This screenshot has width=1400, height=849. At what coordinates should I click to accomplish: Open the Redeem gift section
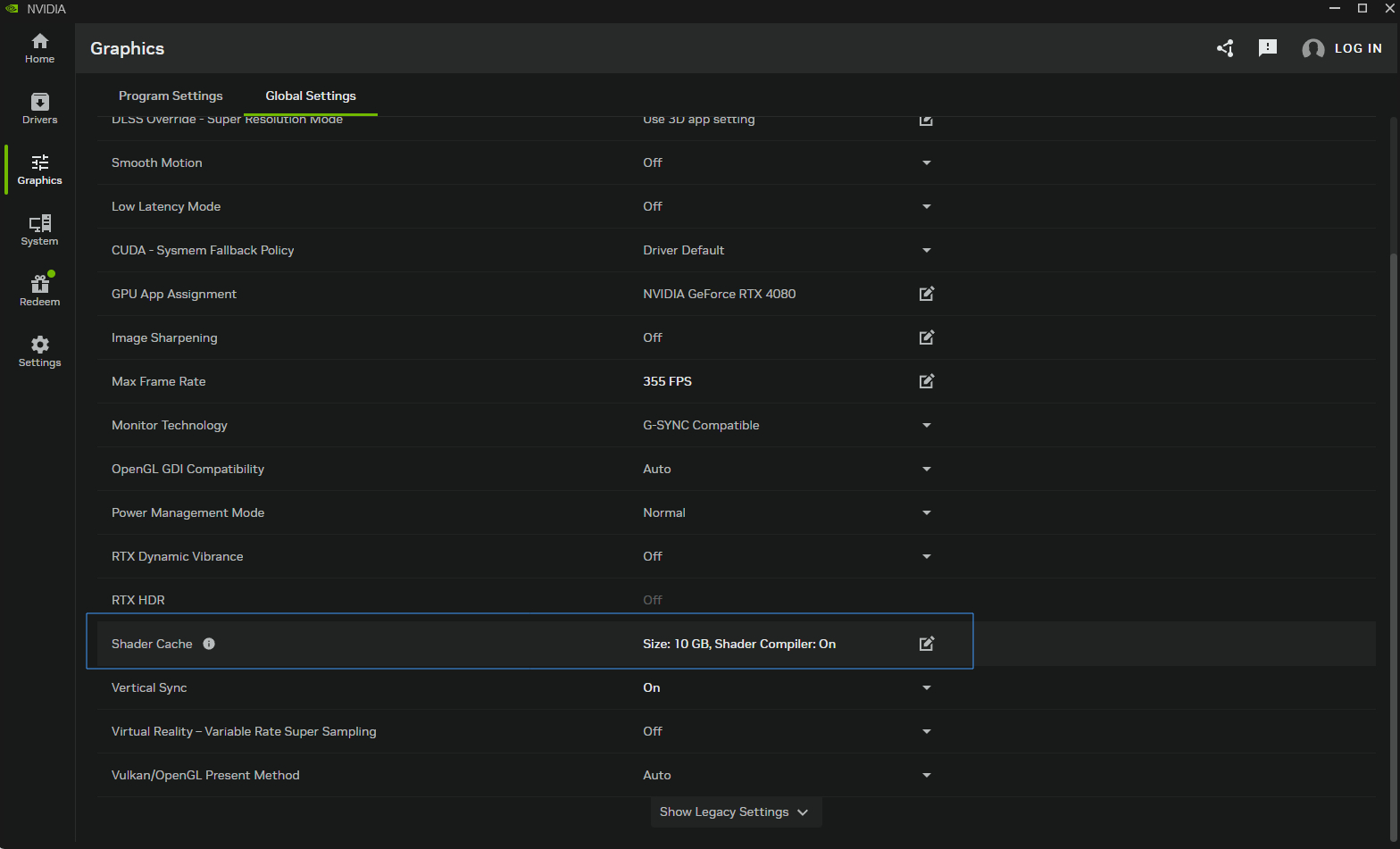tap(39, 291)
